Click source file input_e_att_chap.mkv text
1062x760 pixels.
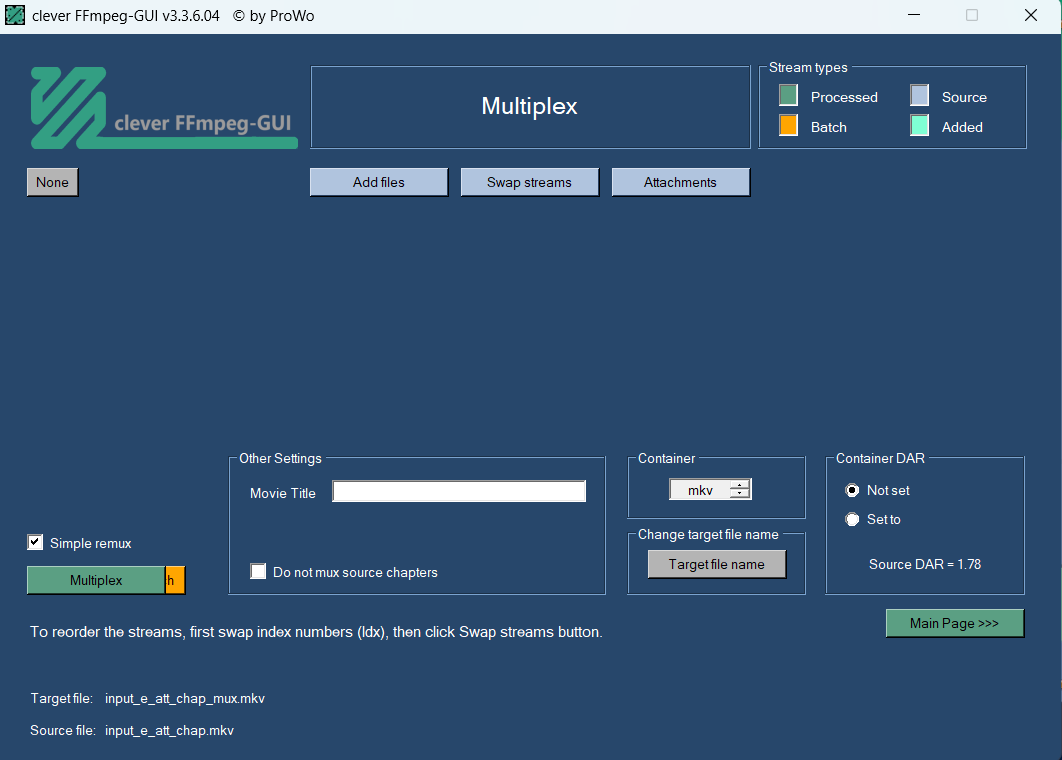(169, 730)
